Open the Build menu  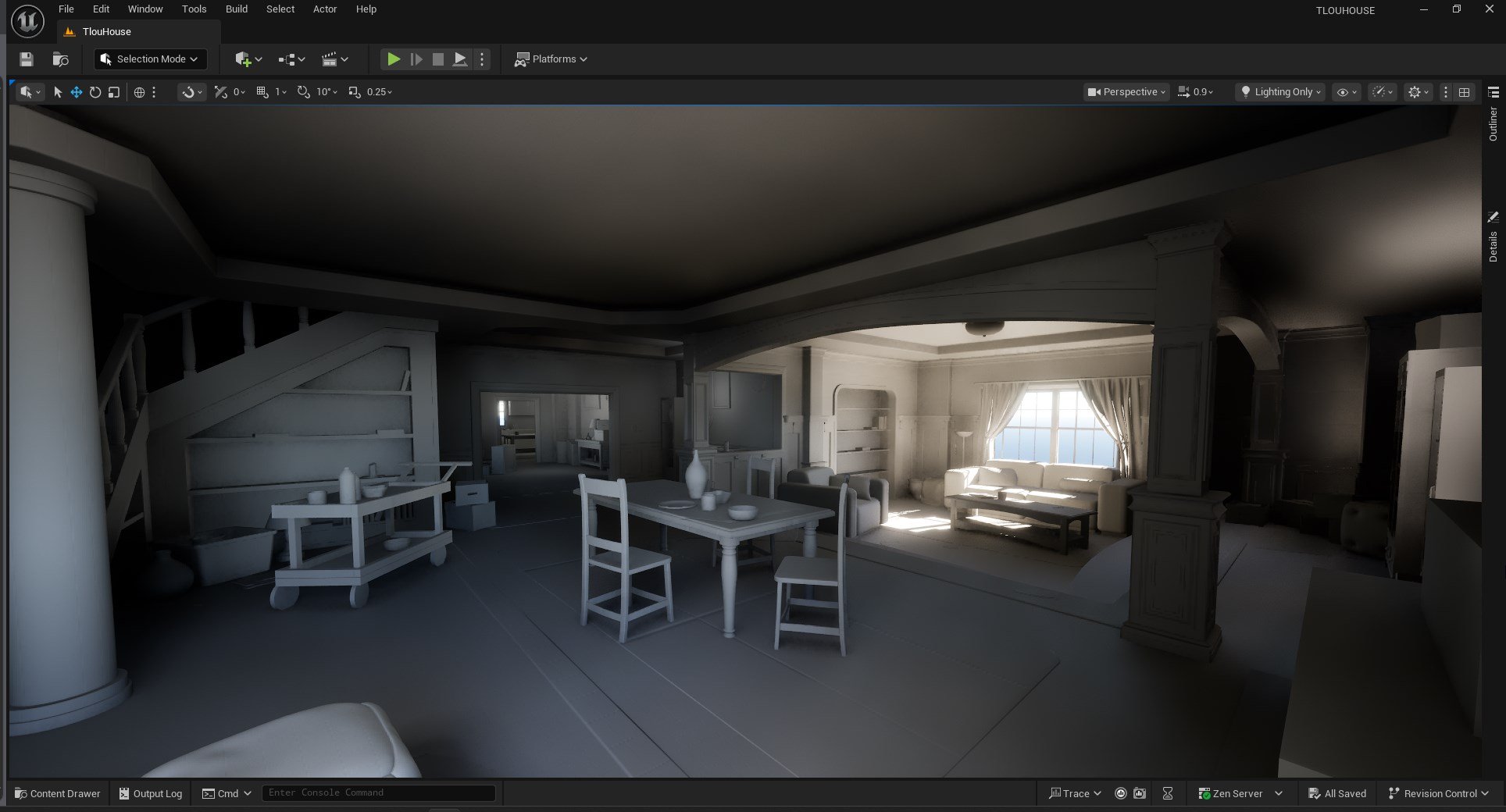237,9
